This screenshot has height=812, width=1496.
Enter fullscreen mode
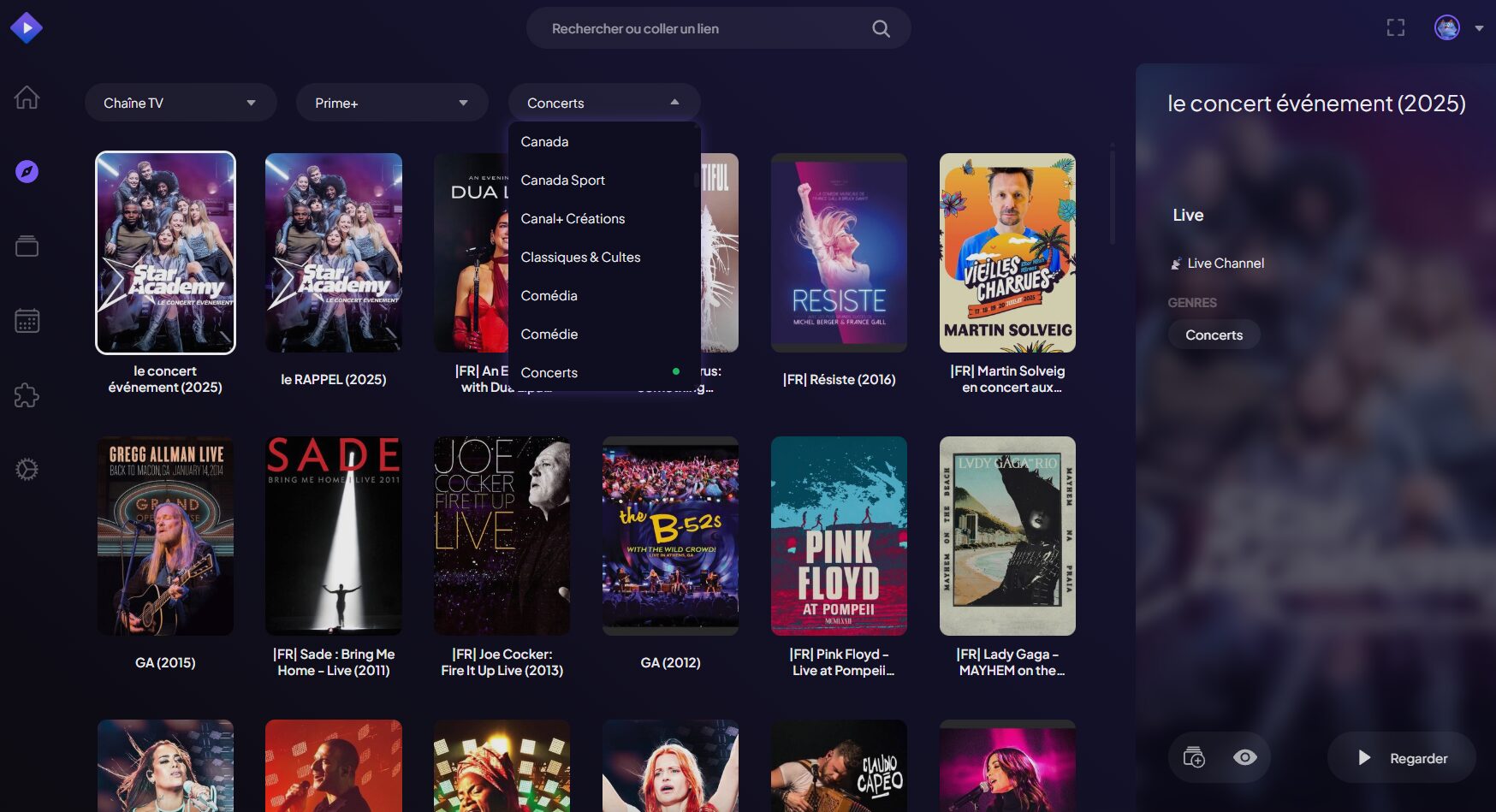[1396, 28]
